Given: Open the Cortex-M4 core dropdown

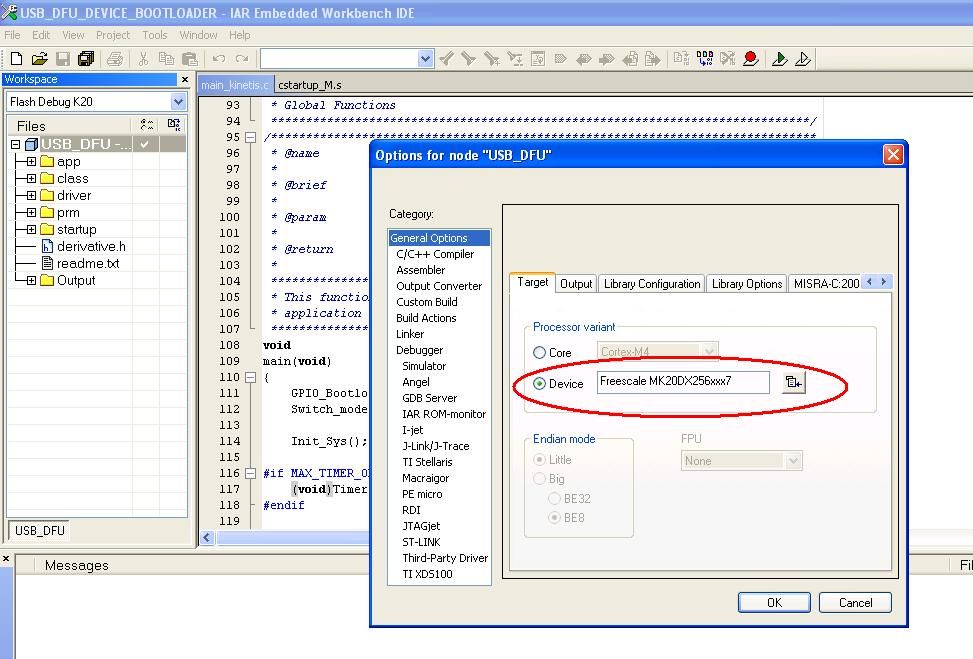Looking at the screenshot, I should [710, 352].
